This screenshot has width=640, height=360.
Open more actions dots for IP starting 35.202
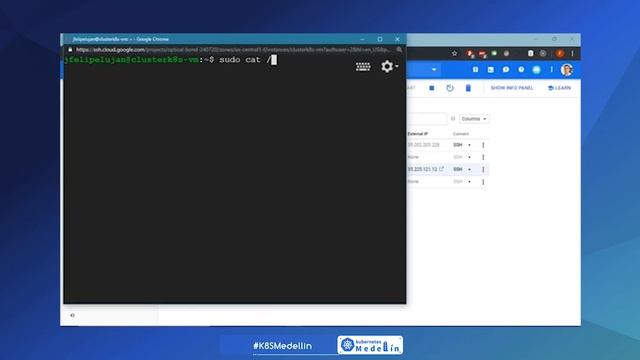[483, 145]
